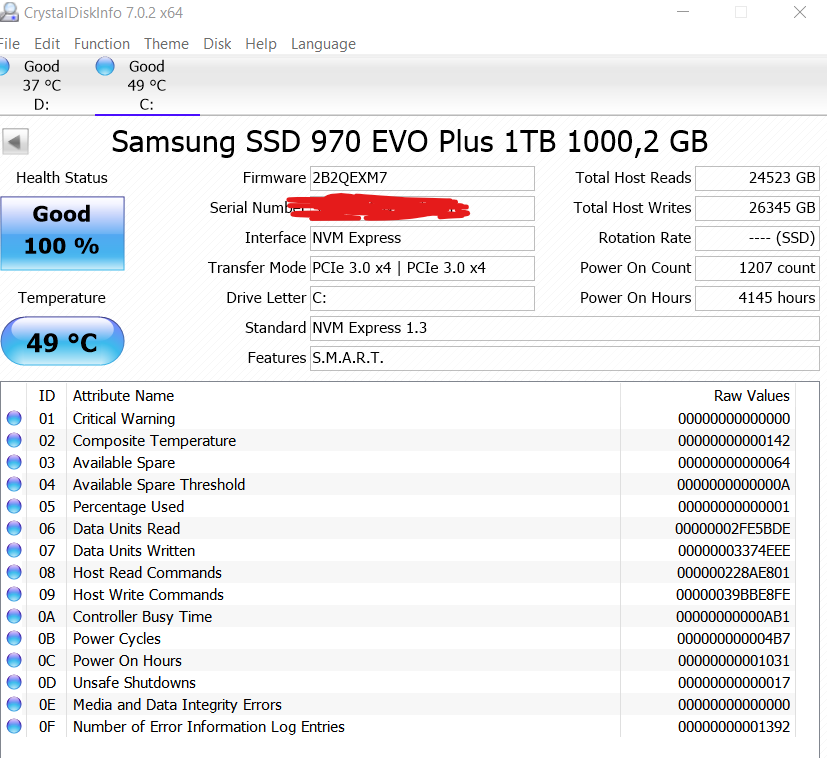827x758 pixels.
Task: Open the Language menu
Action: pyautogui.click(x=323, y=44)
